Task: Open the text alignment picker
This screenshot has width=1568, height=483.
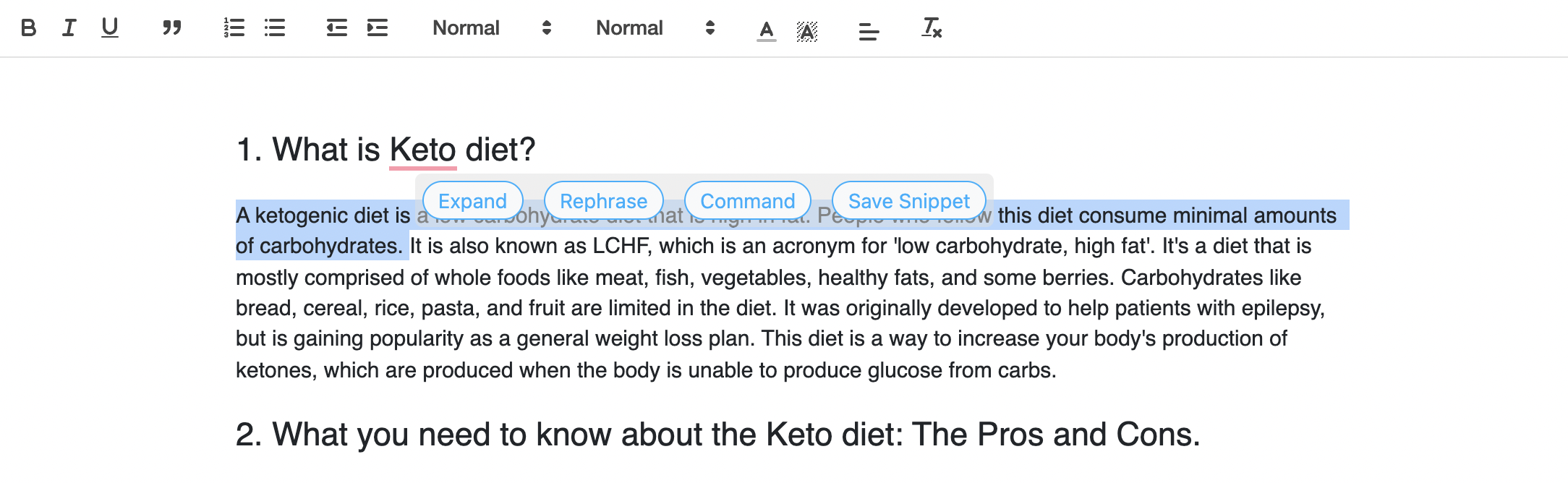Action: tap(869, 30)
